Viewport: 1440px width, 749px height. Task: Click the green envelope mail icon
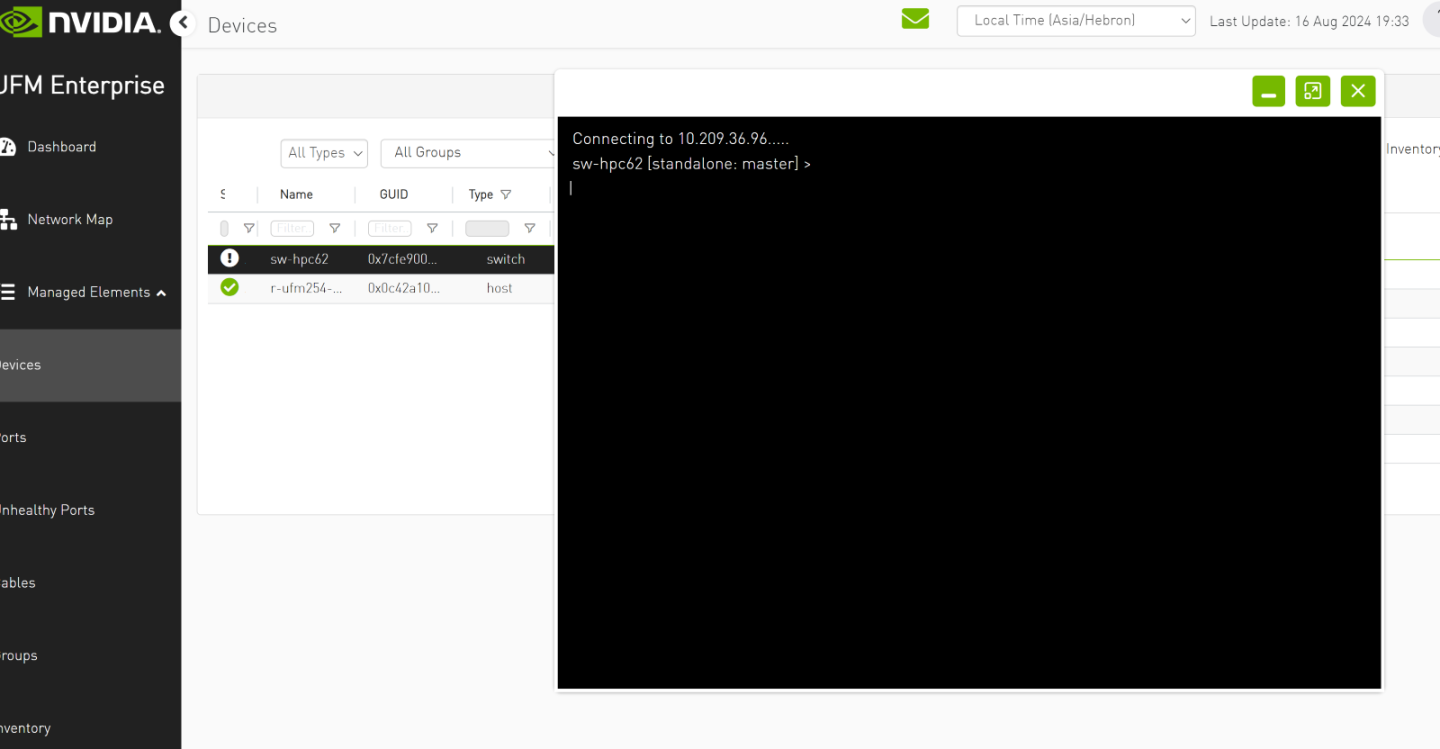point(915,19)
